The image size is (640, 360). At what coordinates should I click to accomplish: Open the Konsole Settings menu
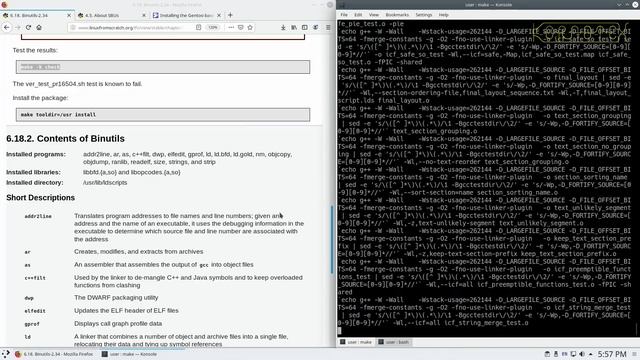click(424, 15)
